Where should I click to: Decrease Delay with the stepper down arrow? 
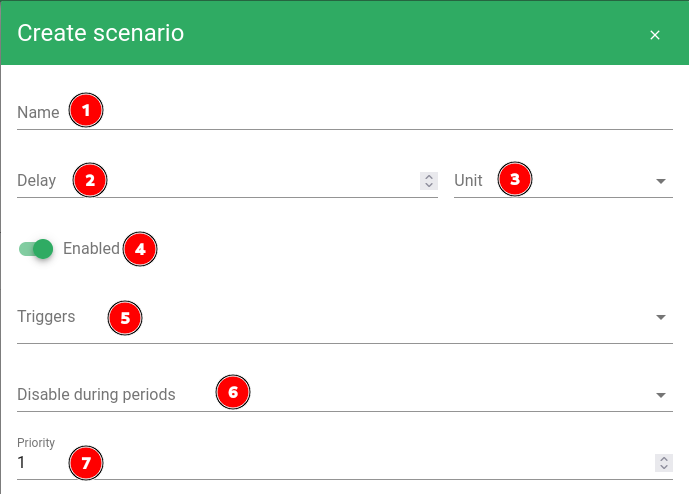click(429, 185)
